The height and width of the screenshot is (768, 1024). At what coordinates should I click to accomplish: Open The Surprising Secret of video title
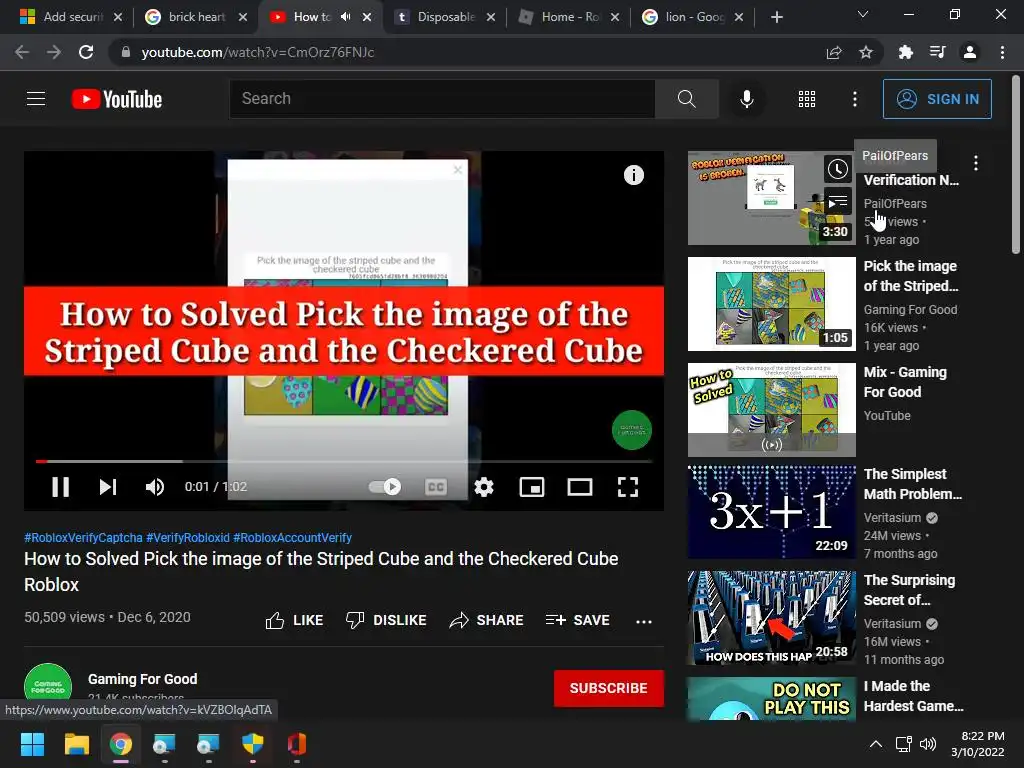(x=909, y=590)
